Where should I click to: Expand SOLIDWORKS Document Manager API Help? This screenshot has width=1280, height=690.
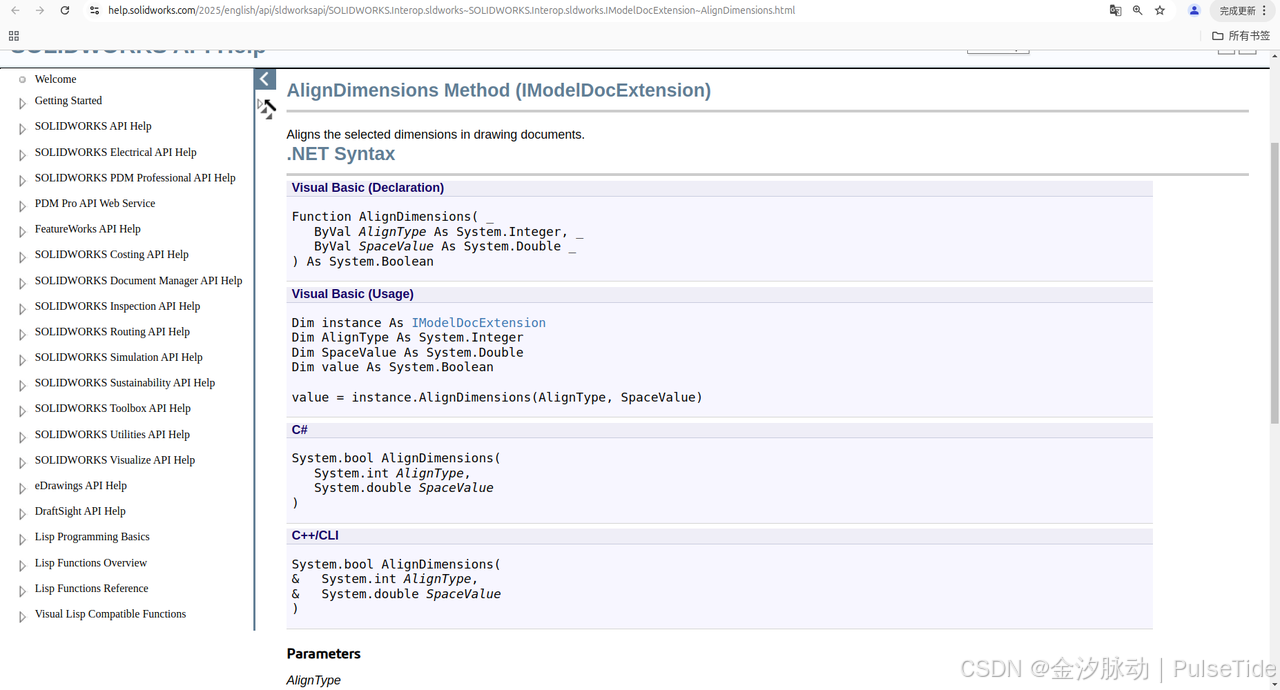(22, 283)
